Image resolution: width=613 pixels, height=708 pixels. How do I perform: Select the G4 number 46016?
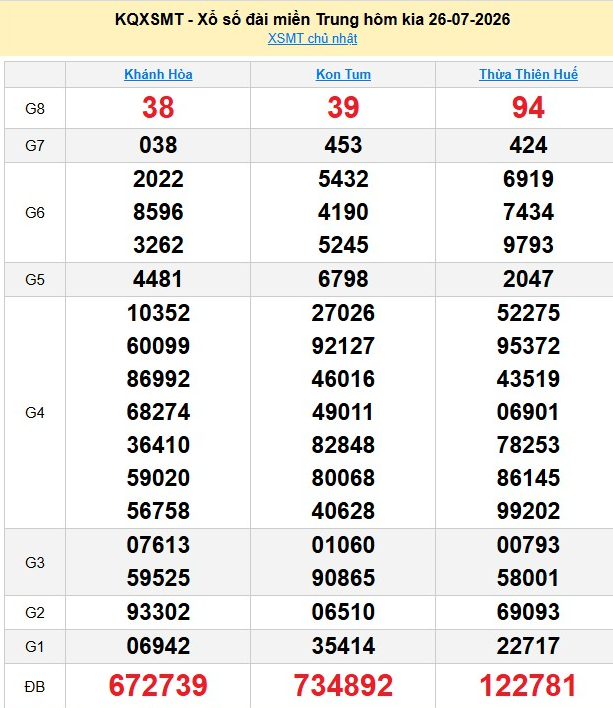tap(343, 379)
